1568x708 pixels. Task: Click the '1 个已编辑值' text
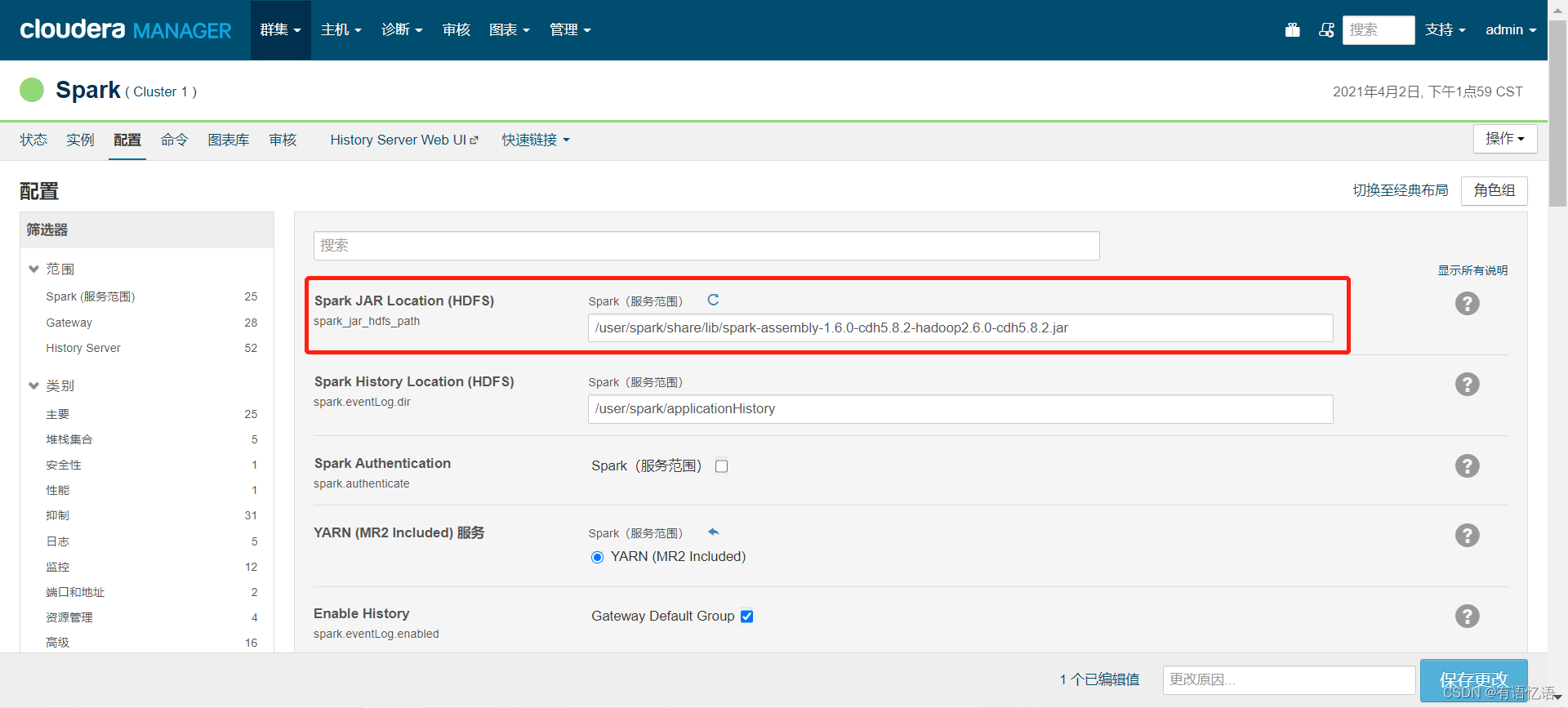tap(1099, 679)
